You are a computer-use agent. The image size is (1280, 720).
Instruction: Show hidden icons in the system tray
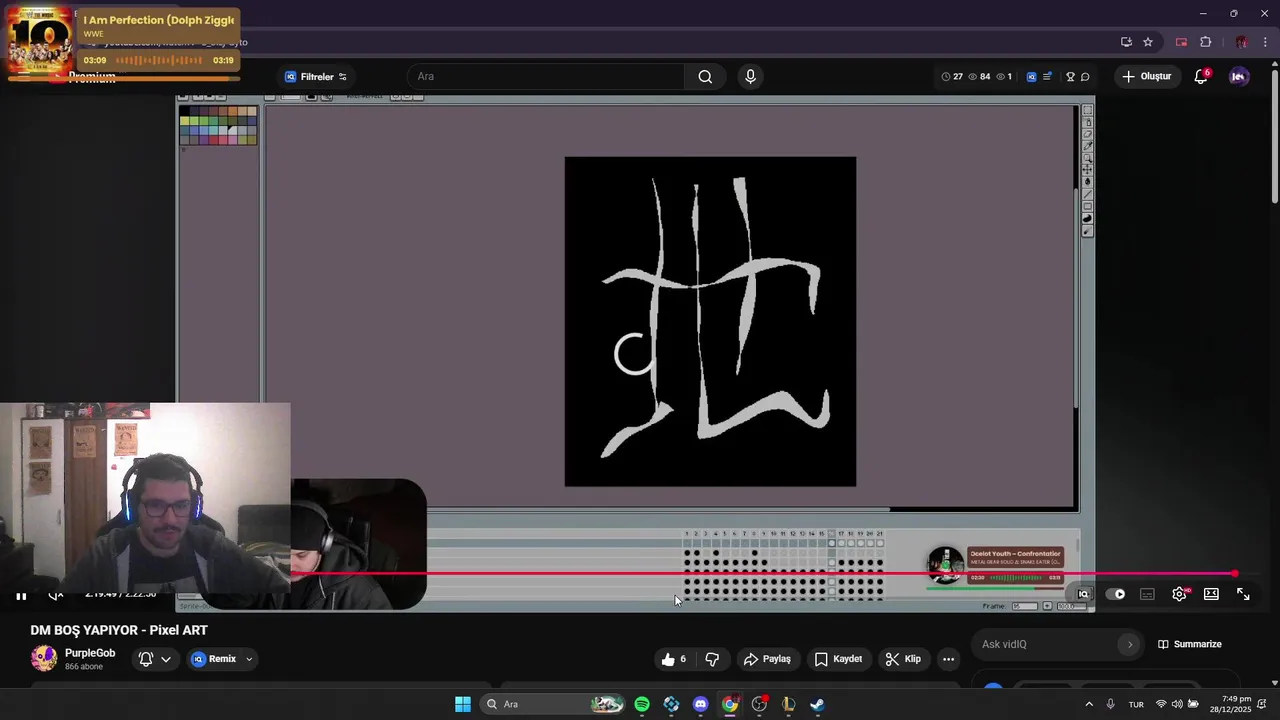point(1089,704)
